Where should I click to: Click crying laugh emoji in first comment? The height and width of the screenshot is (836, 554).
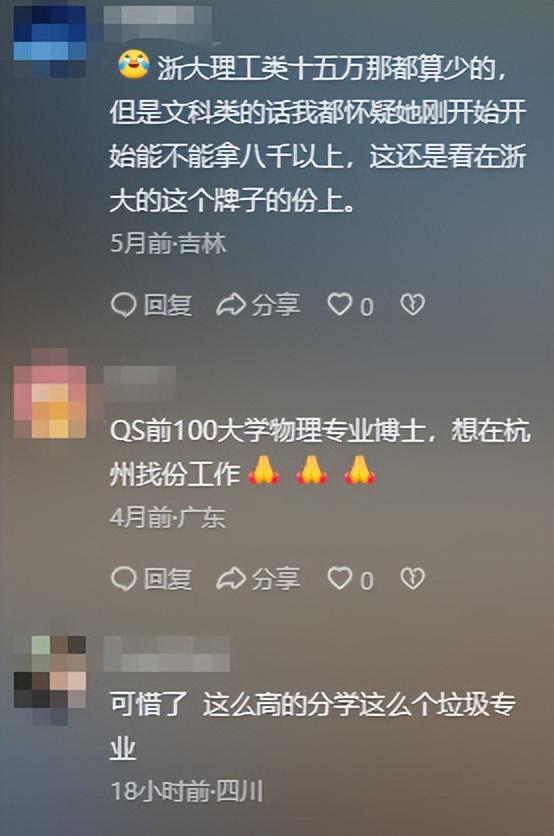[133, 65]
